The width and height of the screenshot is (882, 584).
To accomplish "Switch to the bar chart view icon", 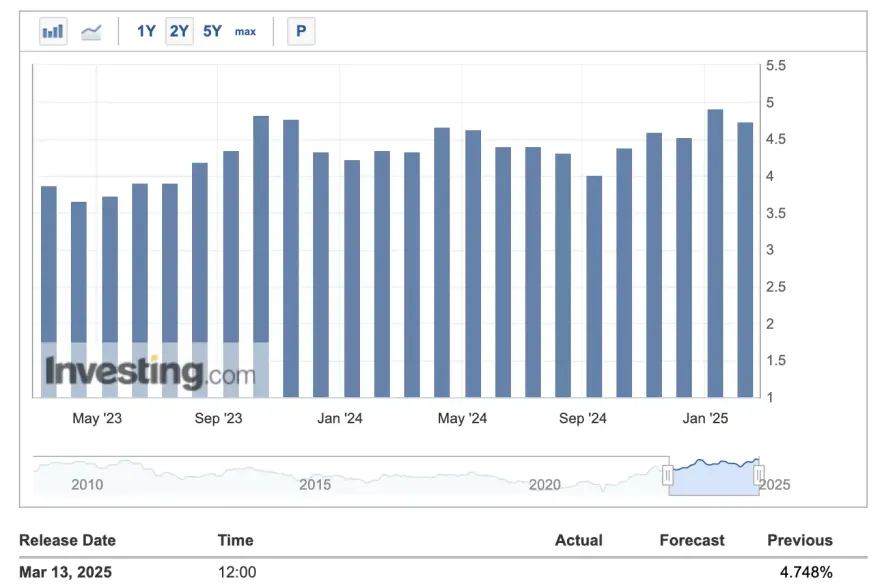I will 53,31.
